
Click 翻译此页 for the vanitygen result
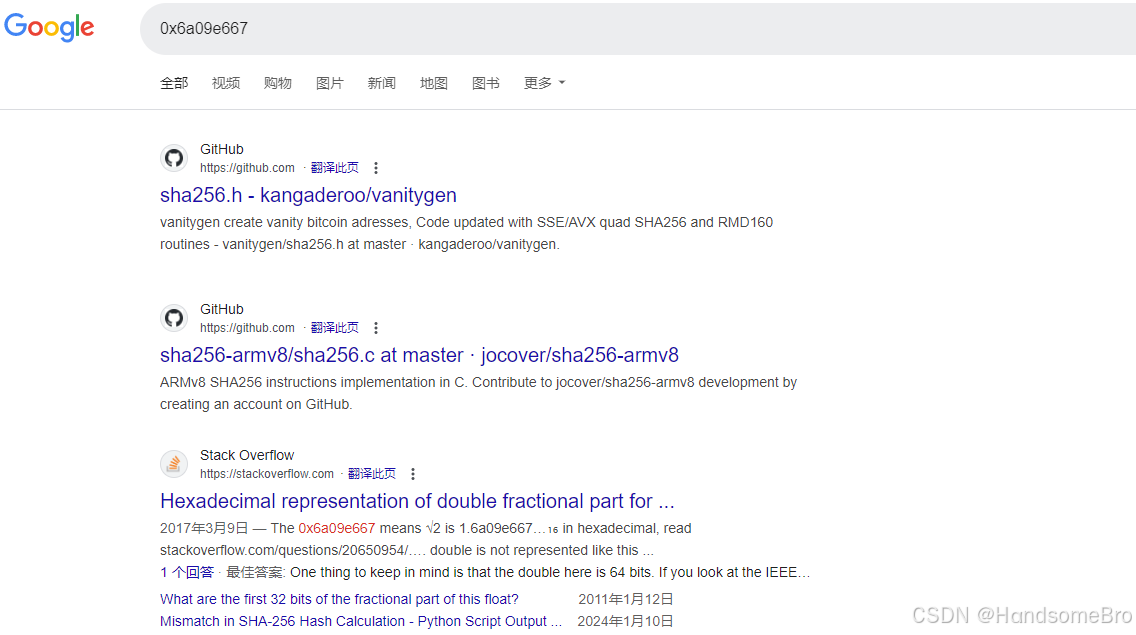(x=335, y=168)
